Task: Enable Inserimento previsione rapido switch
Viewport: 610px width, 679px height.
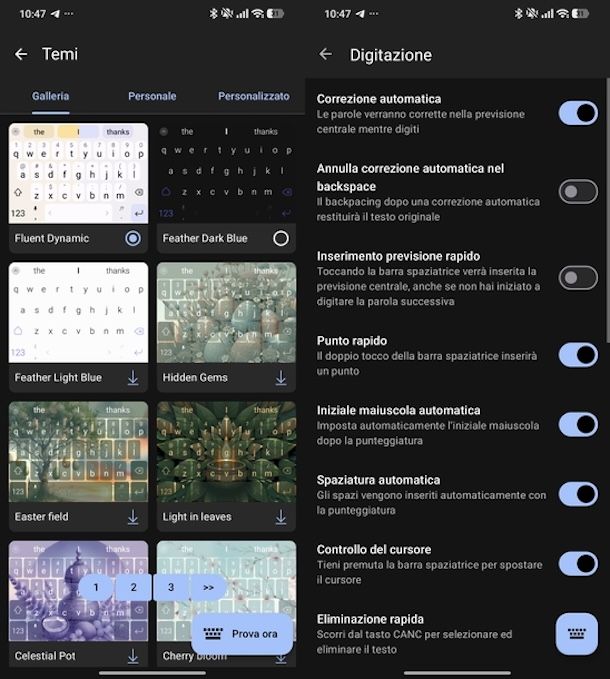Action: [578, 278]
